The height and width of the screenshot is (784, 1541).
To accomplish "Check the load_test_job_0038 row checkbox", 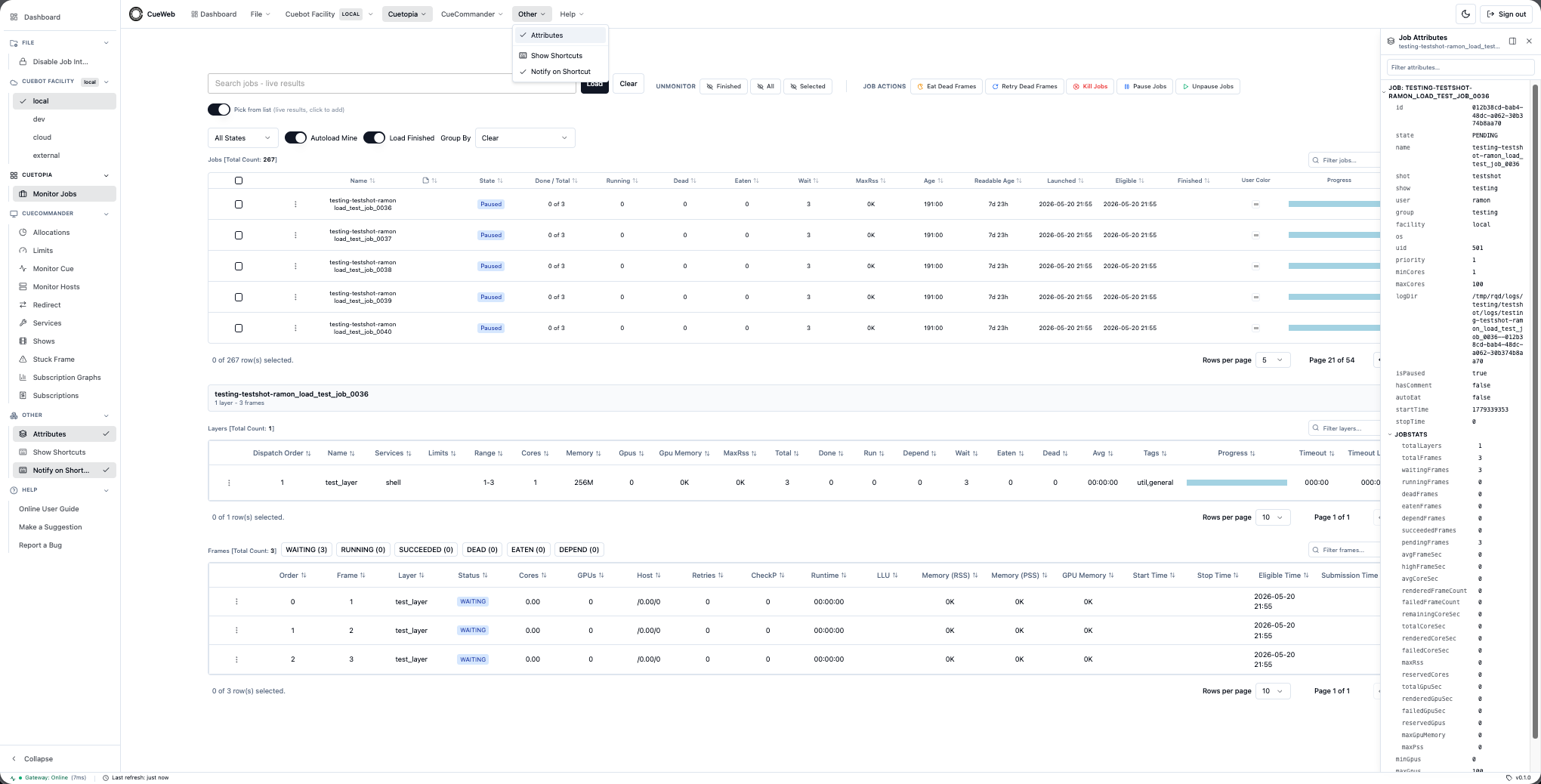I will (239, 266).
